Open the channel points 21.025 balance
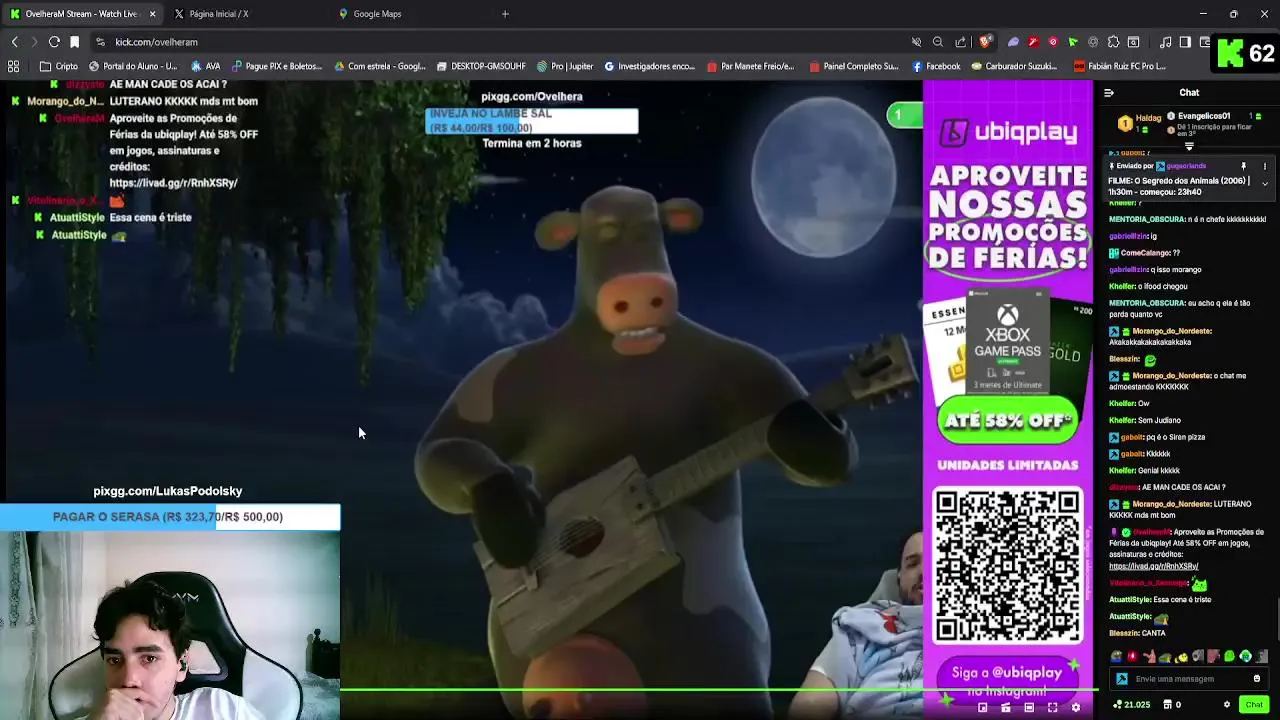The image size is (1280, 720). [x=1131, y=705]
